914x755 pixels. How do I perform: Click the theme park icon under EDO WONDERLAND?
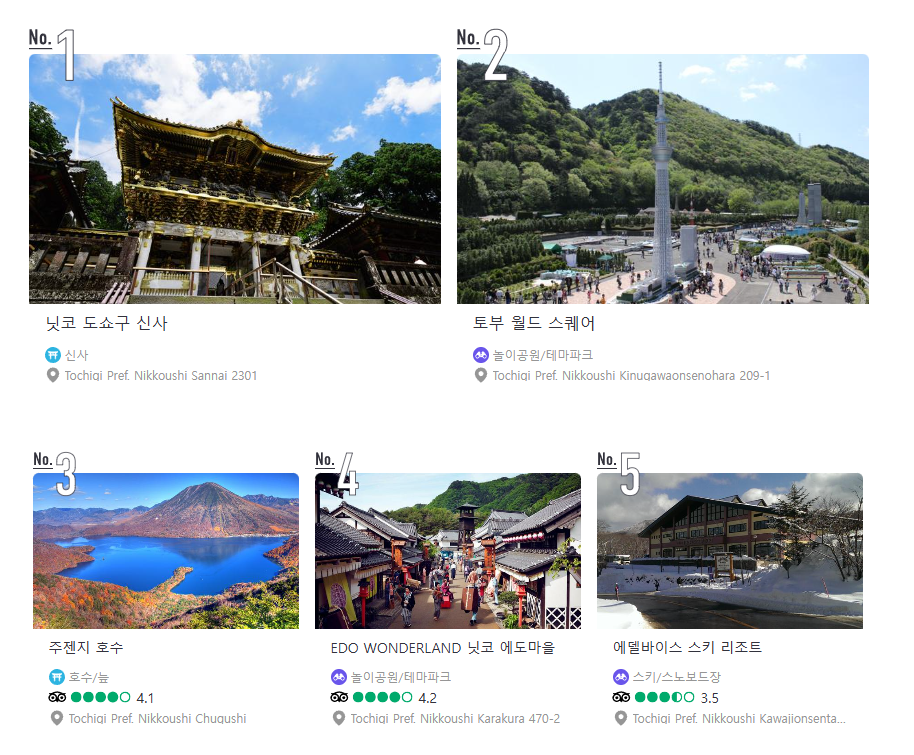pyautogui.click(x=339, y=677)
